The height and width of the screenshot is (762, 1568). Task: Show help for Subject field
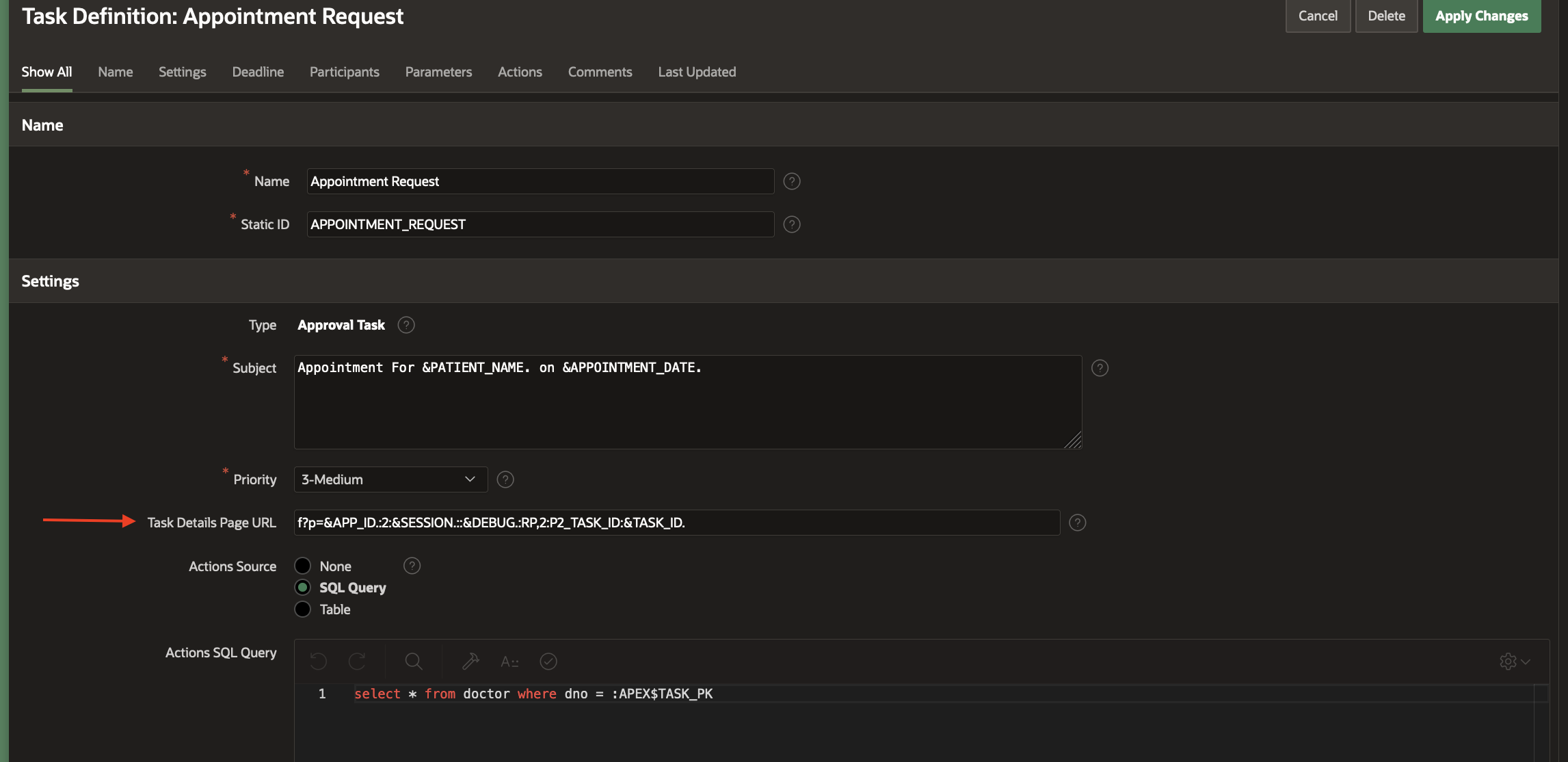tap(1100, 368)
